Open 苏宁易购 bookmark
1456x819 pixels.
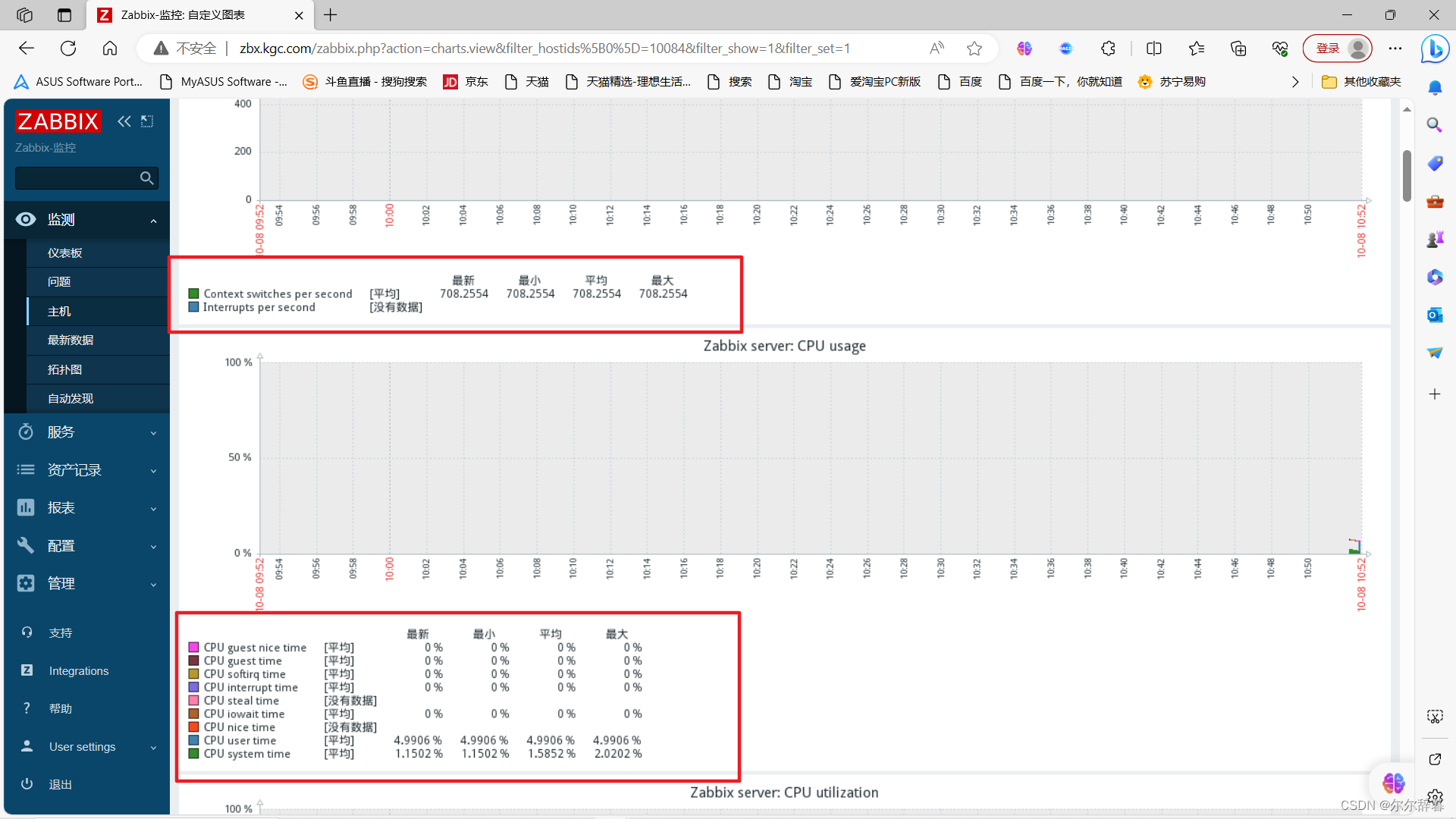pyautogui.click(x=1172, y=82)
